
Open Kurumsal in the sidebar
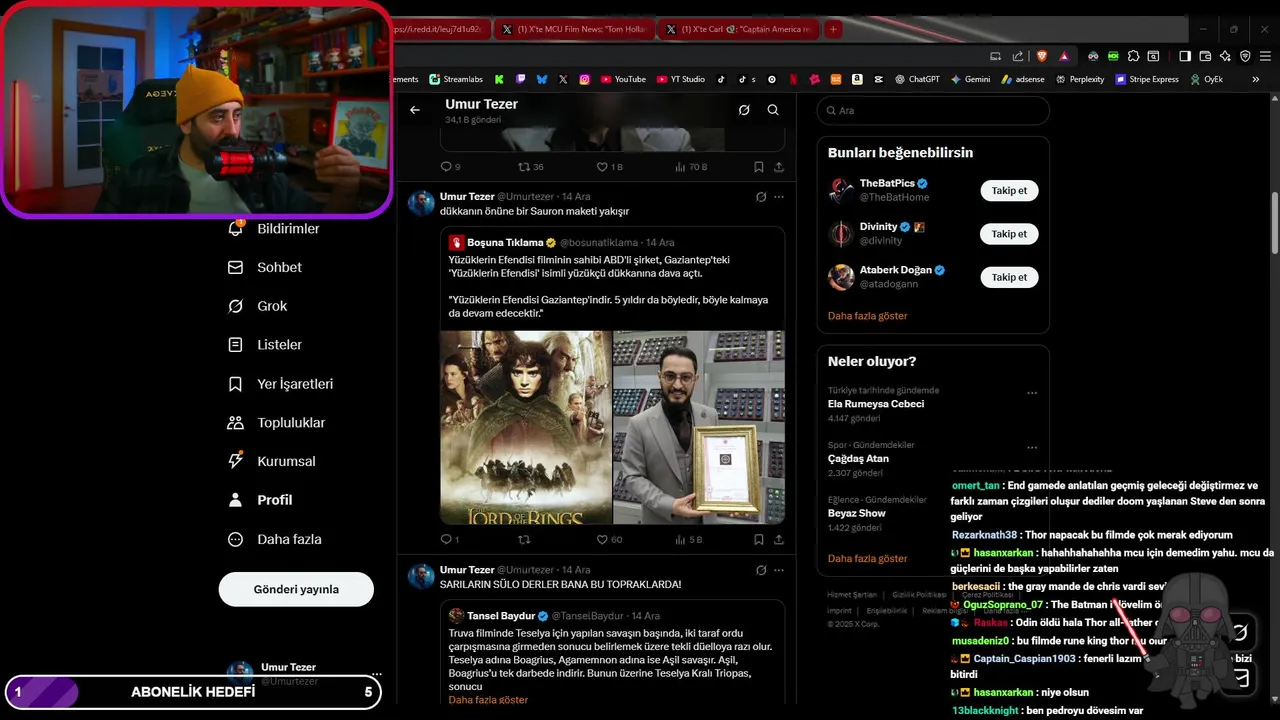point(271,461)
